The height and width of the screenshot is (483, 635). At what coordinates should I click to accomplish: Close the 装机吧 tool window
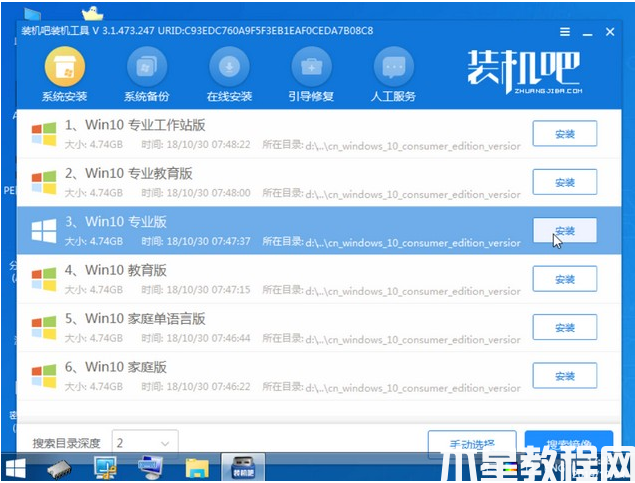tap(610, 32)
